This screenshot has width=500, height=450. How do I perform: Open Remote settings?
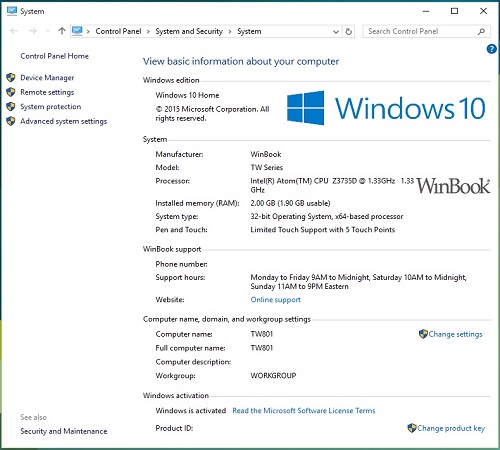click(x=47, y=92)
